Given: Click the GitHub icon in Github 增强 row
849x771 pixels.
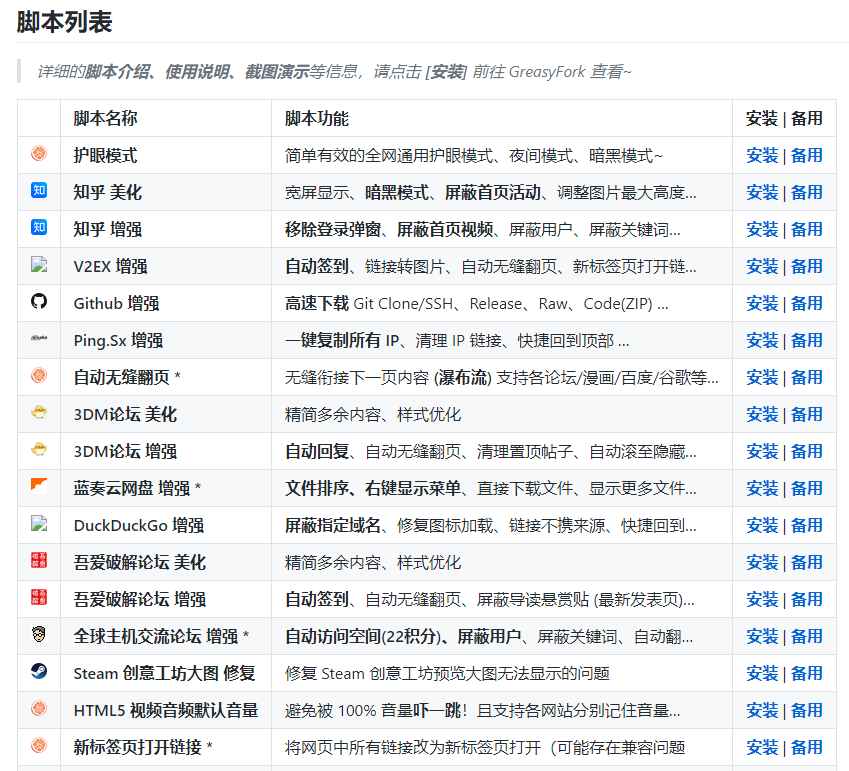Looking at the screenshot, I should [39, 302].
